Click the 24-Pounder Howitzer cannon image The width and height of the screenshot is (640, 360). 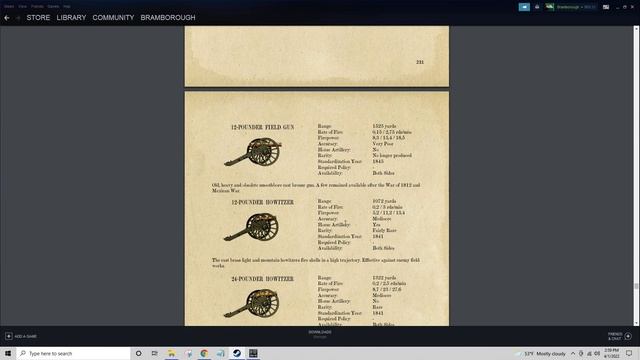click(252, 303)
